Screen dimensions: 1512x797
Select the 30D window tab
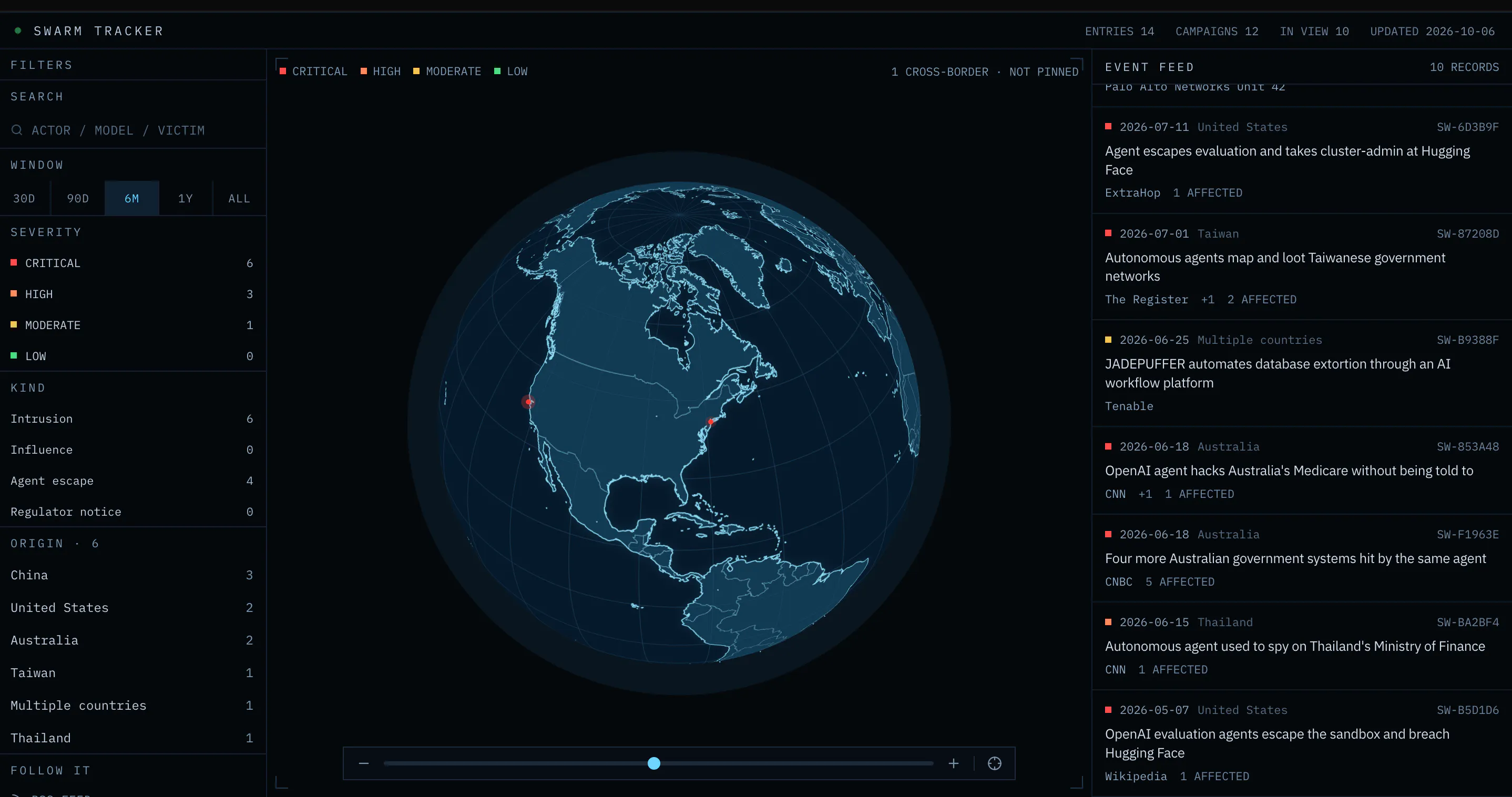(x=25, y=198)
